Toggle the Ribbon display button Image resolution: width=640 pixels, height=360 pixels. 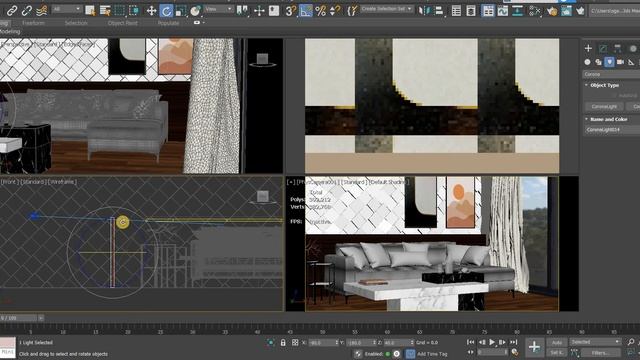[488, 11]
